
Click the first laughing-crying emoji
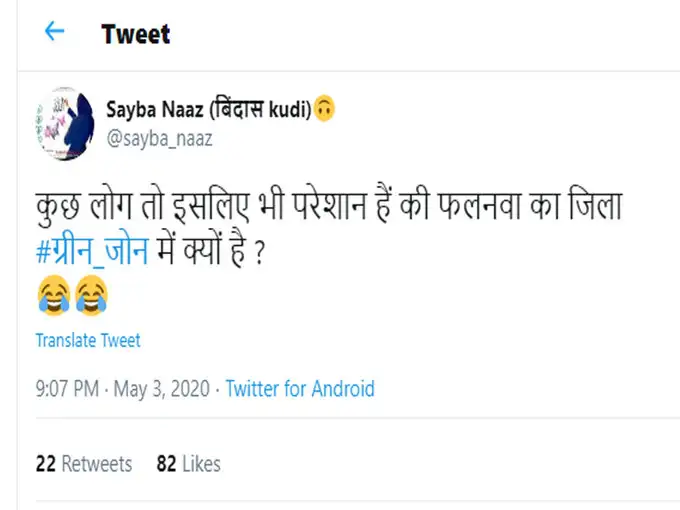click(x=53, y=295)
